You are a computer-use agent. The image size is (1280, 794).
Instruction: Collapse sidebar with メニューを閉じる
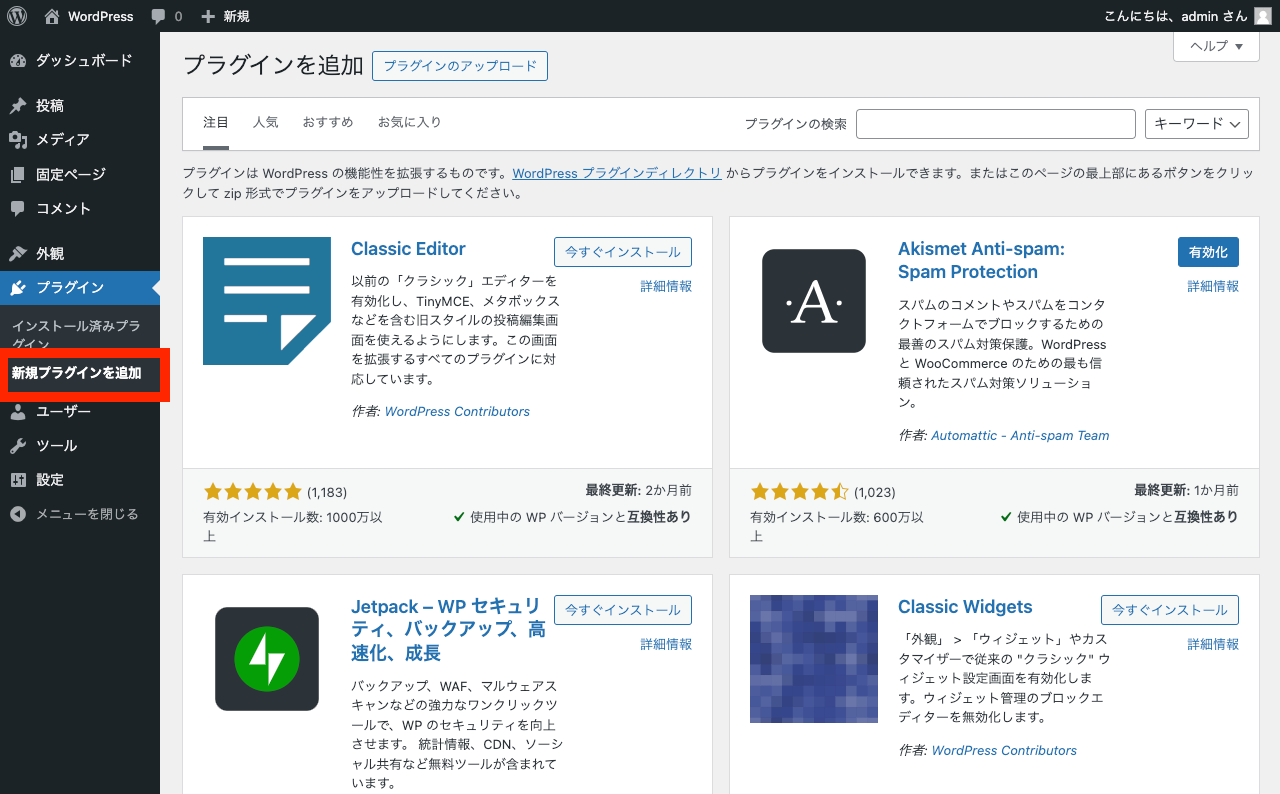point(80,514)
